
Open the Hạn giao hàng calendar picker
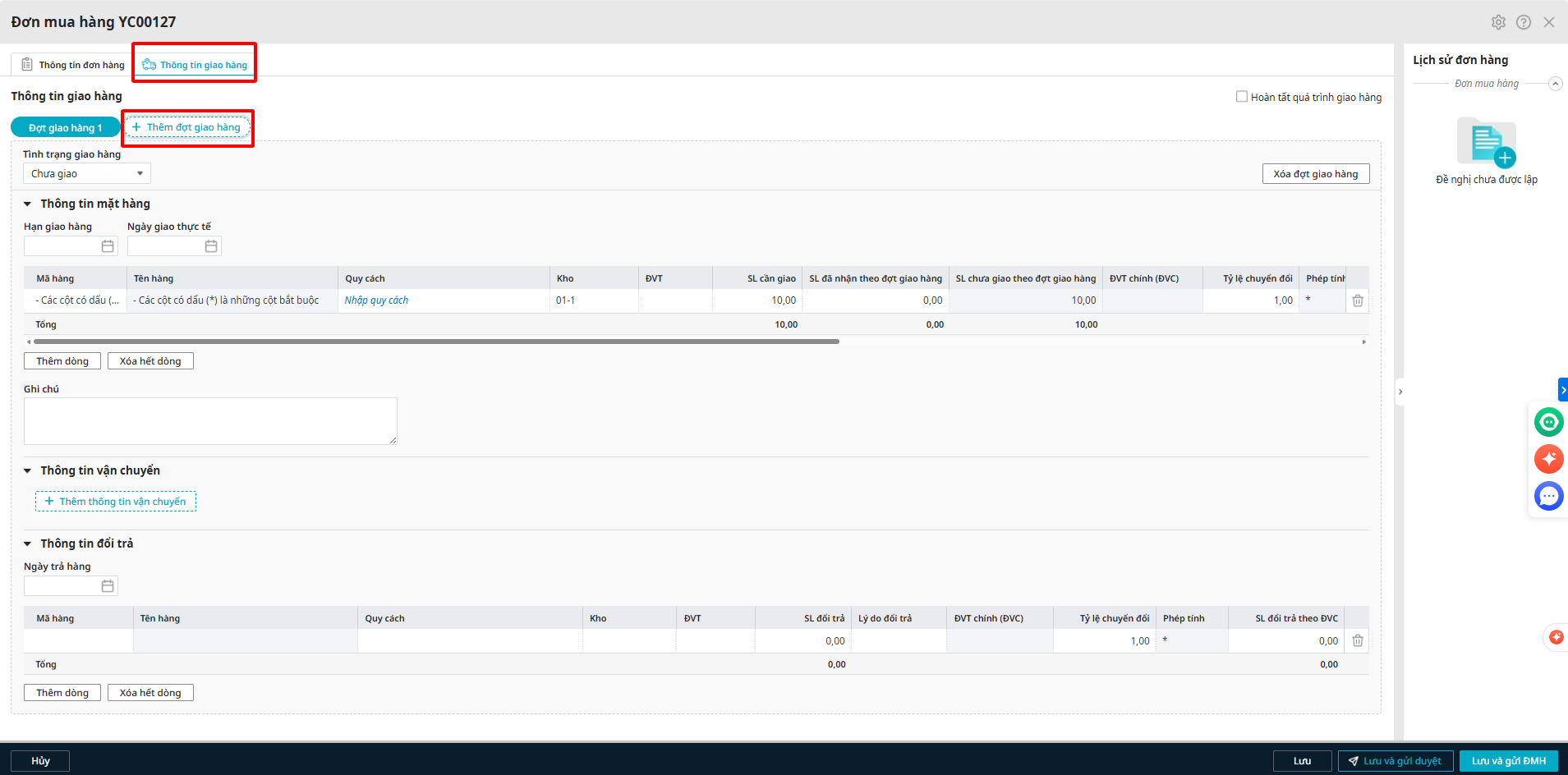pyautogui.click(x=108, y=246)
